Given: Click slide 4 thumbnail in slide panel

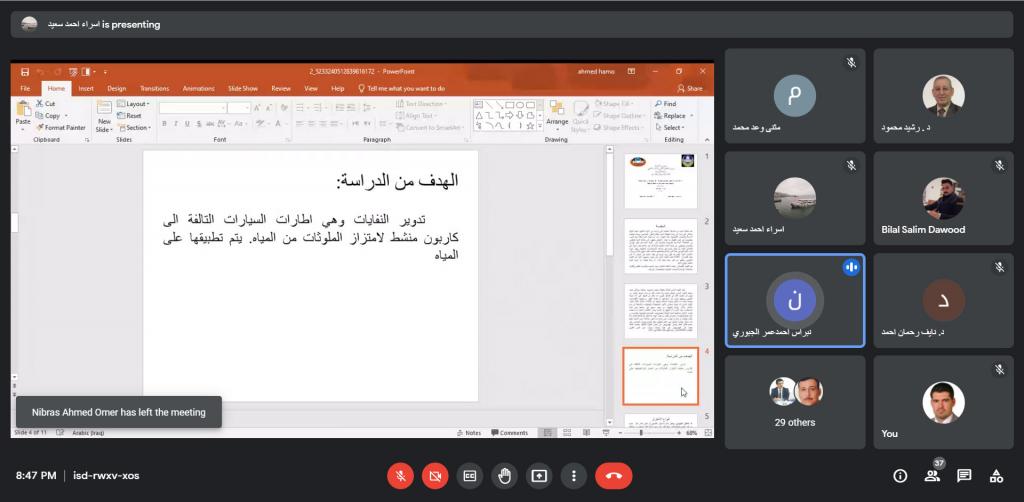Looking at the screenshot, I should (x=660, y=375).
